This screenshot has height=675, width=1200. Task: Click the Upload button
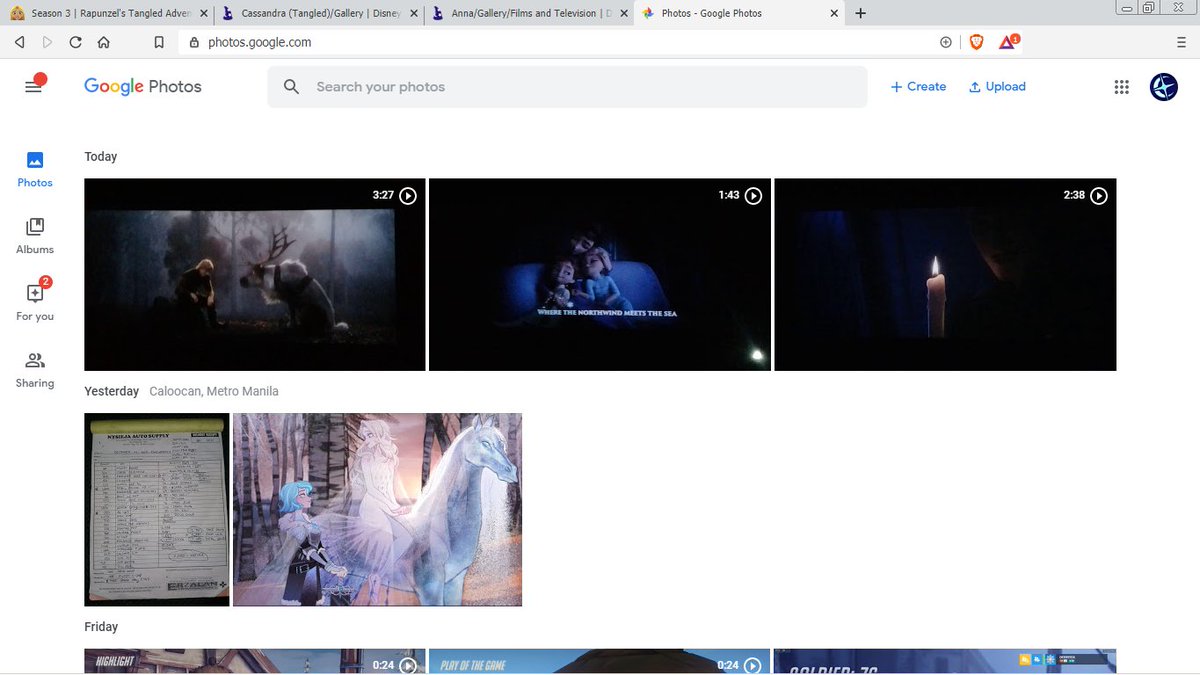tap(997, 87)
